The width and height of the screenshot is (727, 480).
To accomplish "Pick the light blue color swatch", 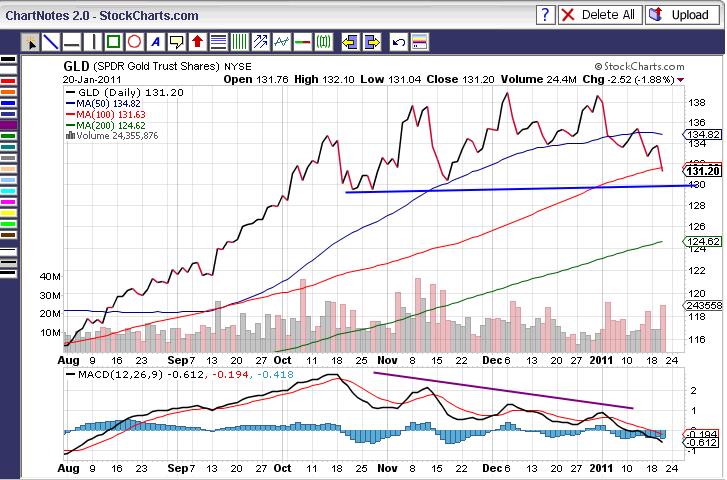I will pyautogui.click(x=9, y=180).
